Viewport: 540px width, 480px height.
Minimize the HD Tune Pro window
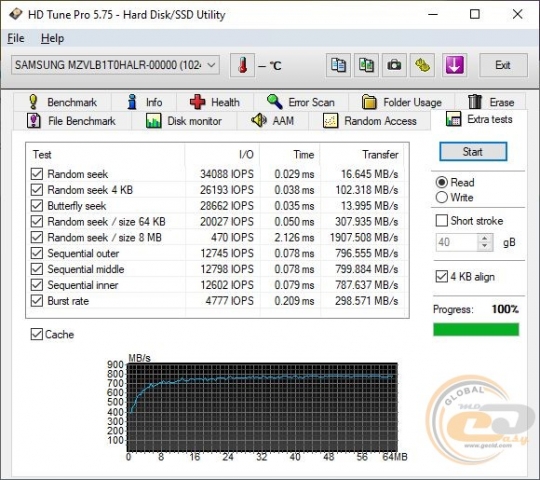click(433, 14)
